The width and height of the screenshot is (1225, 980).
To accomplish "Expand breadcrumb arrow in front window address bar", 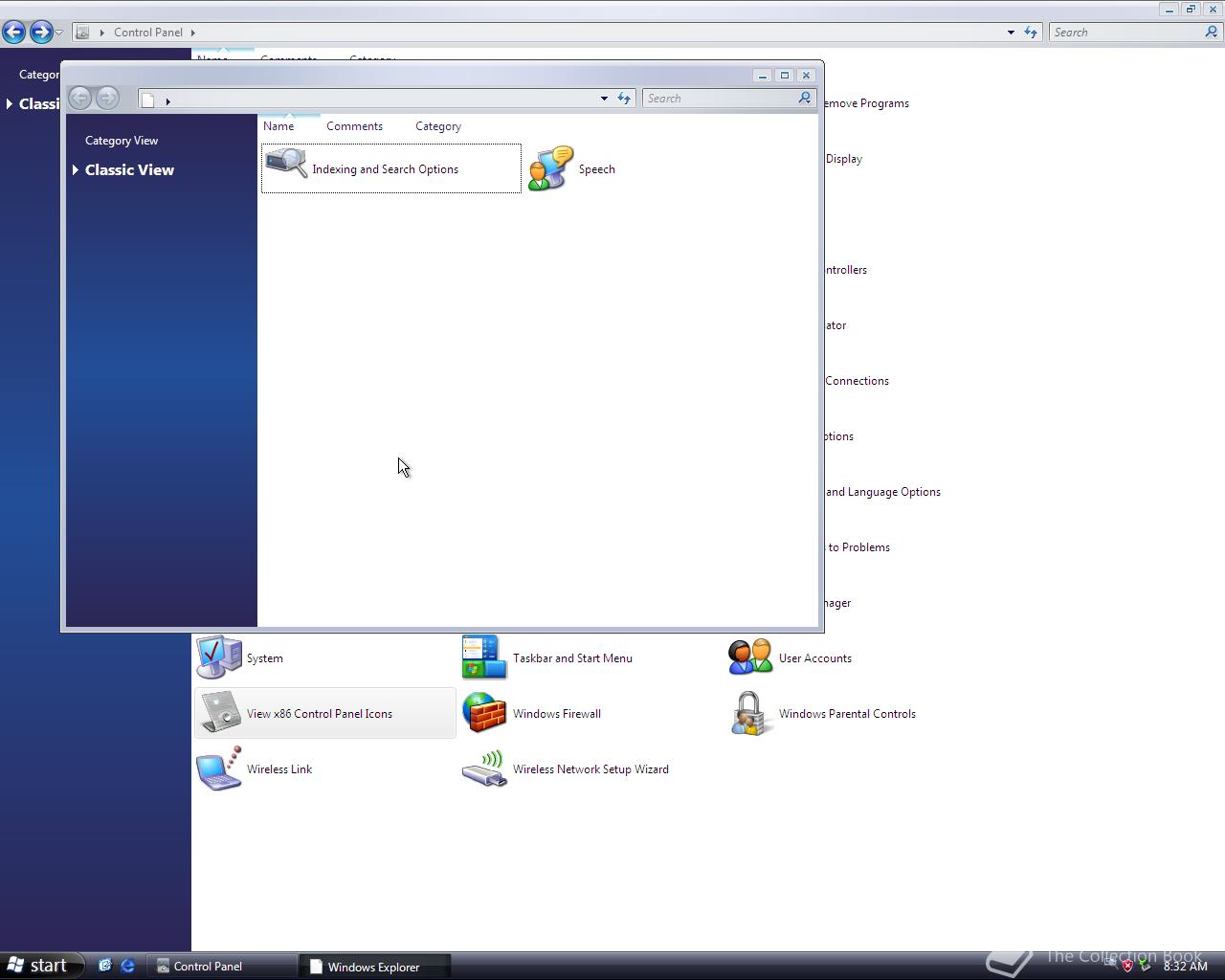I will (167, 100).
